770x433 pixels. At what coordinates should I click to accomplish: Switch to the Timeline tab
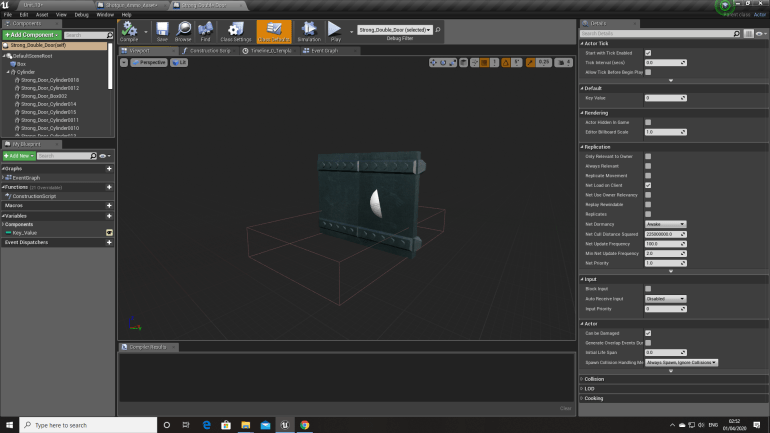269,51
